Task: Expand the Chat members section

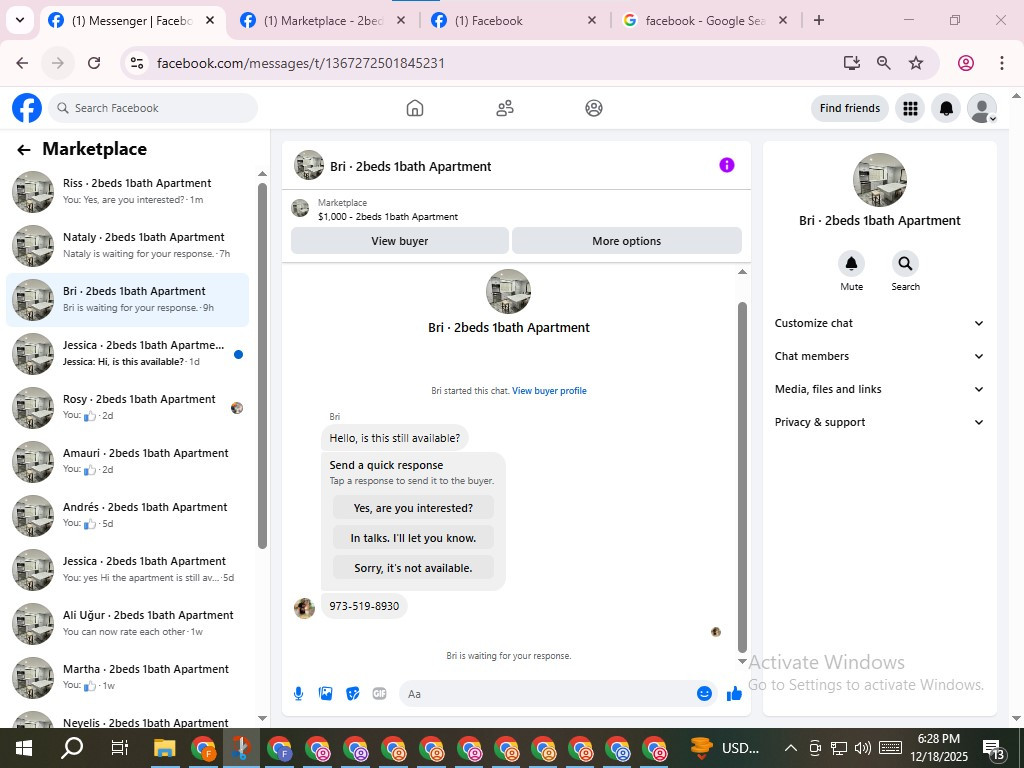Action: point(879,356)
